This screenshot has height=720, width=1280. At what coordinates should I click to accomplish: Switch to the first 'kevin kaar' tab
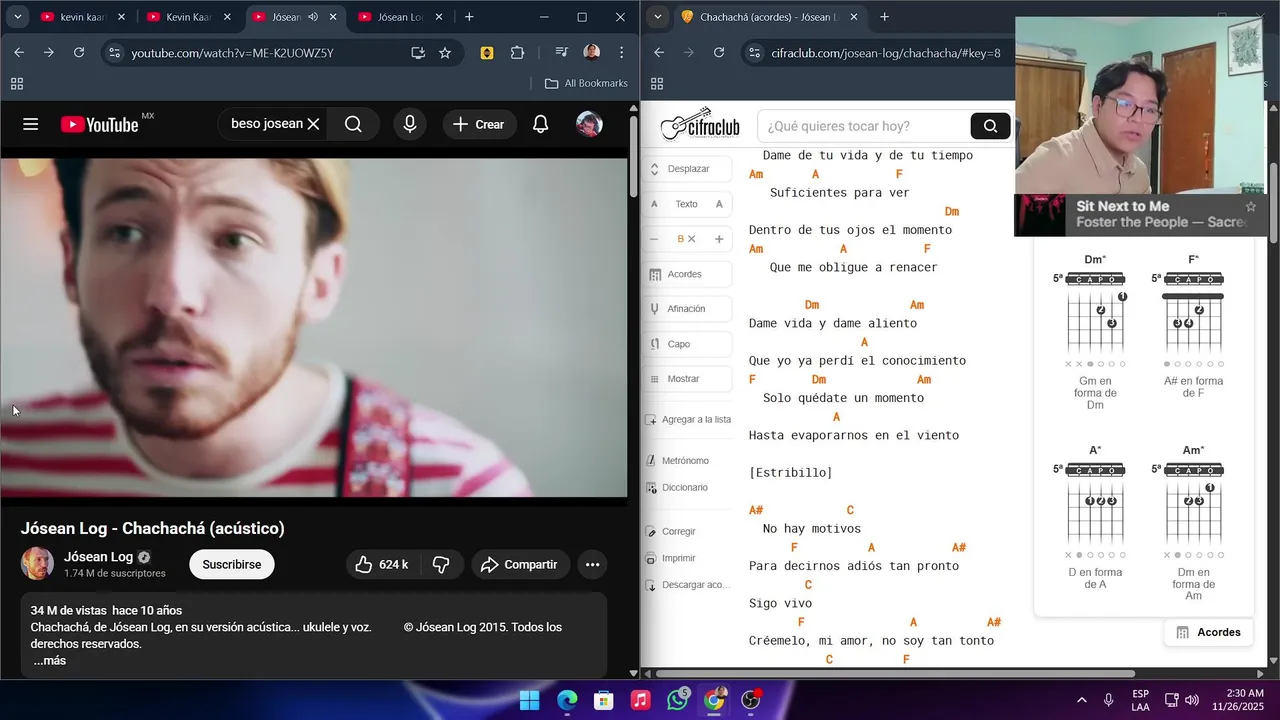85,17
